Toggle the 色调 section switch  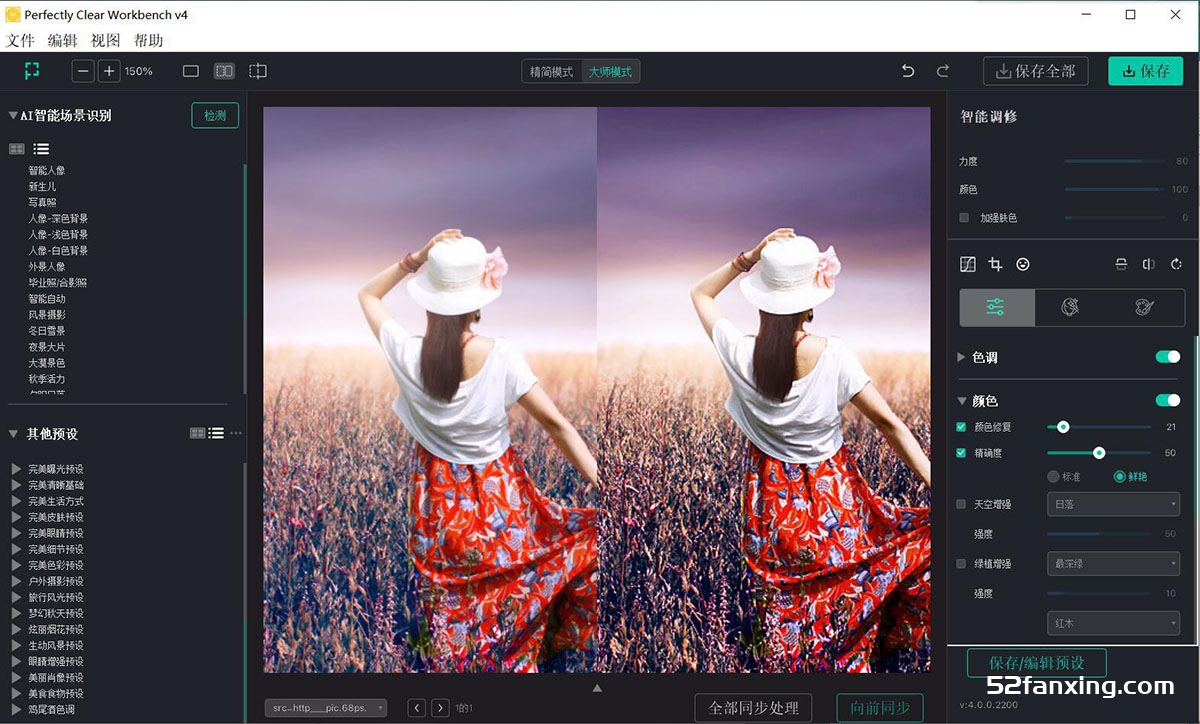(x=1168, y=357)
